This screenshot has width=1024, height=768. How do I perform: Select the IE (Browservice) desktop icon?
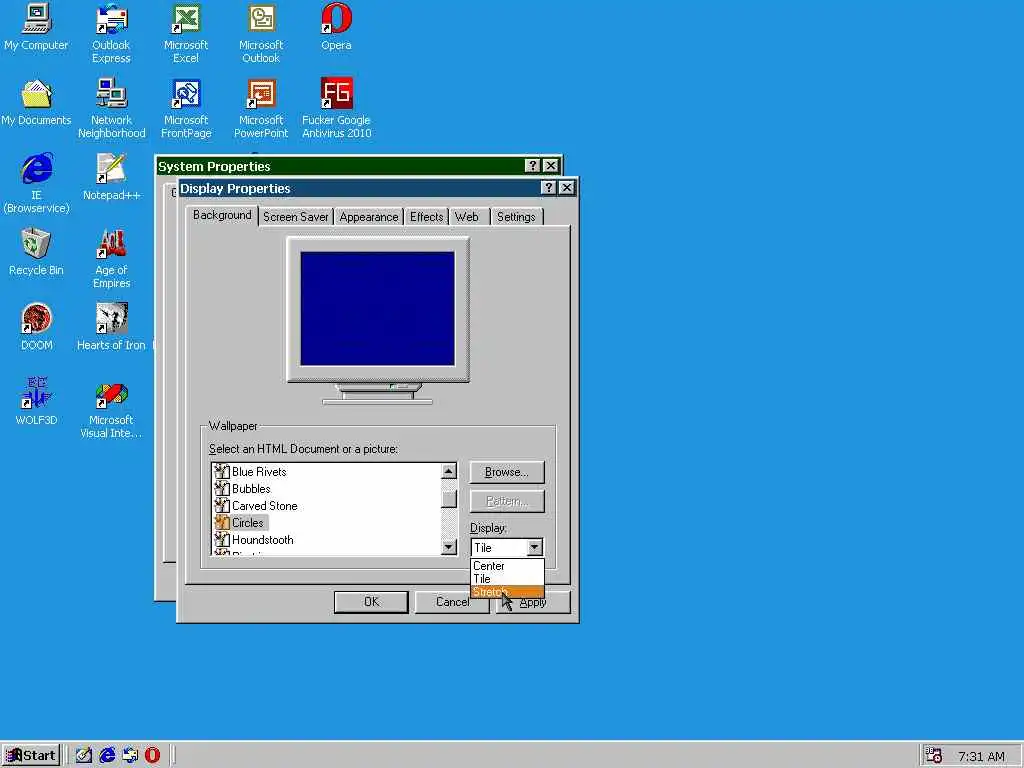36,184
